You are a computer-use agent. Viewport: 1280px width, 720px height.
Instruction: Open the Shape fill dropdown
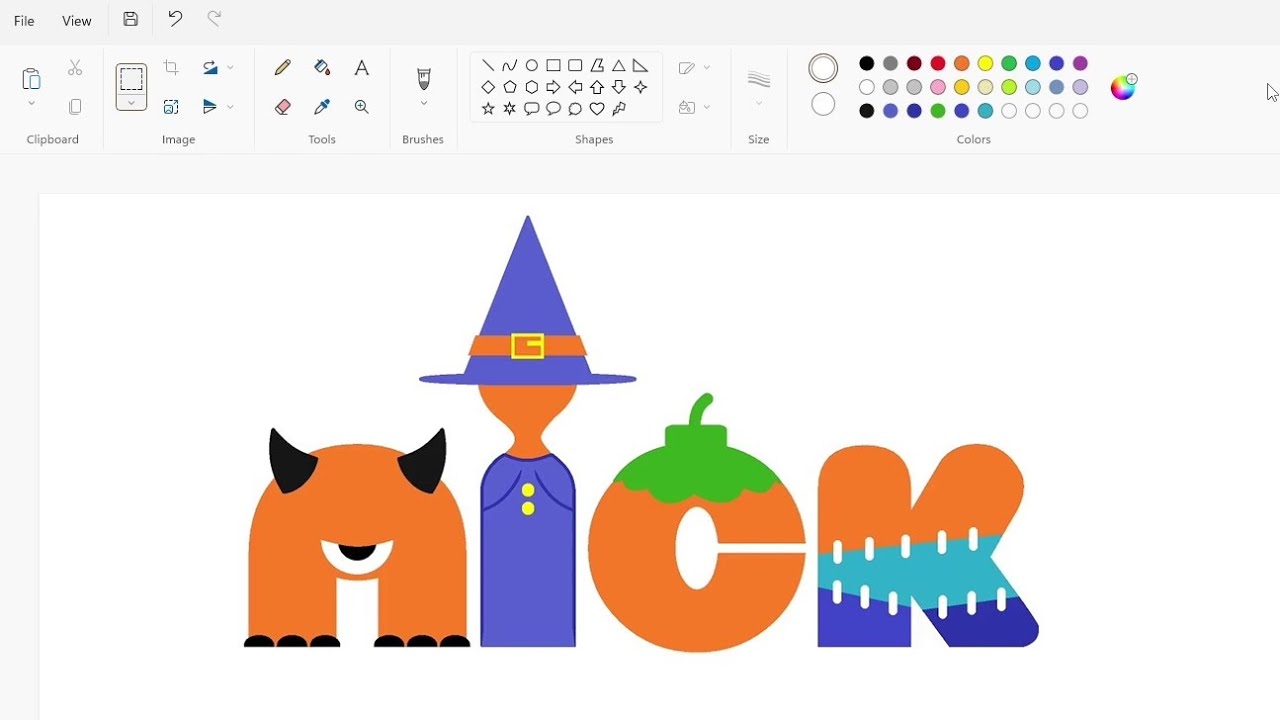[x=694, y=107]
